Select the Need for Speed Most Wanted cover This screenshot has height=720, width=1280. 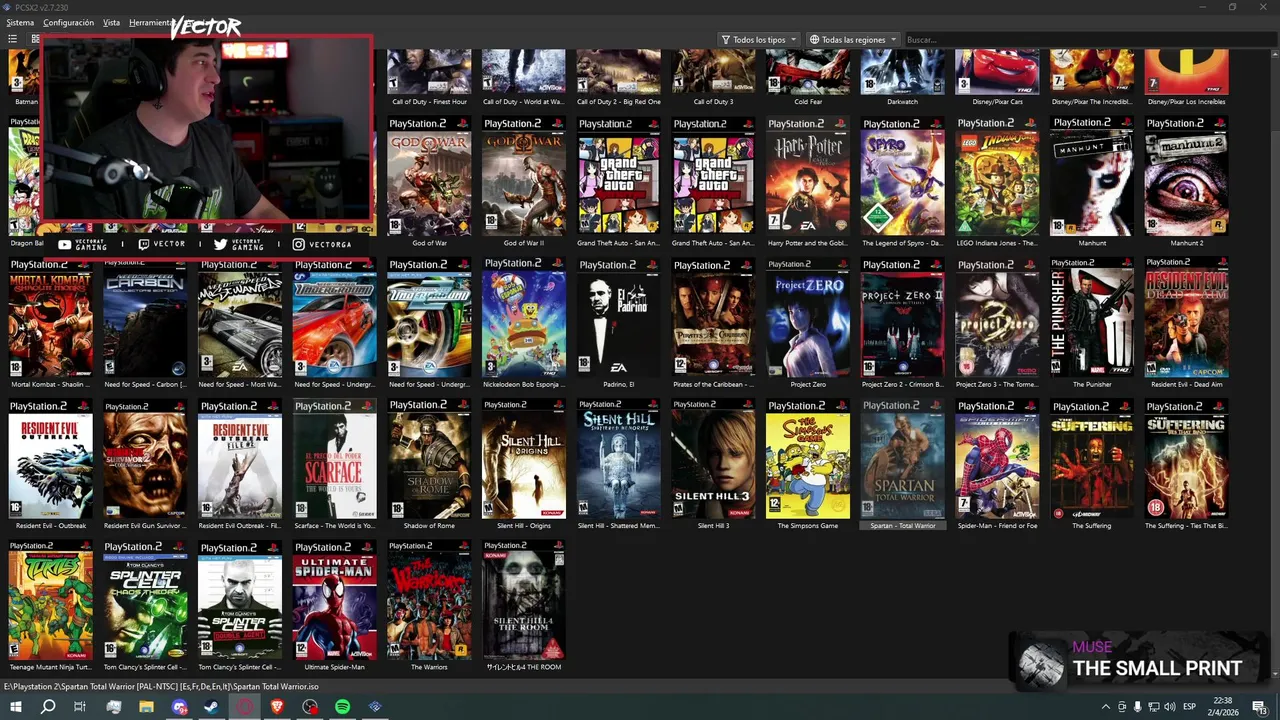coord(240,318)
